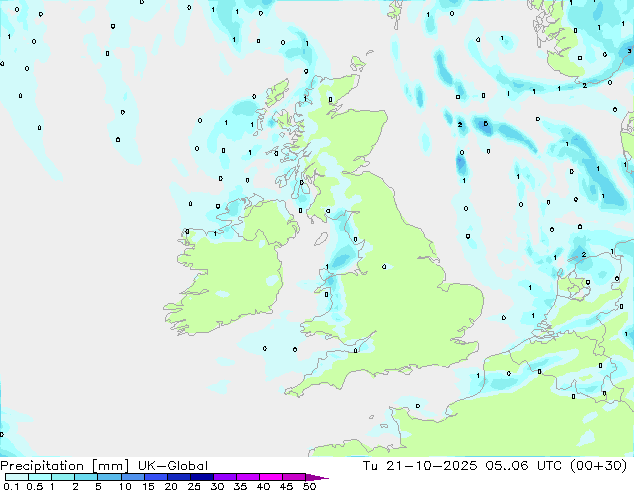The width and height of the screenshot is (634, 490).
Task: Click the "UK-Global" model label
Action: point(173,466)
